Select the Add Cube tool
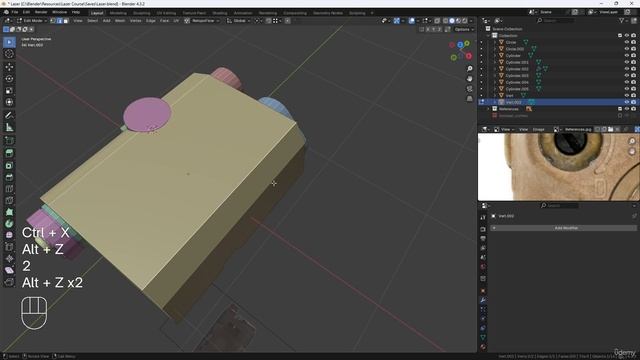 pos(9,141)
